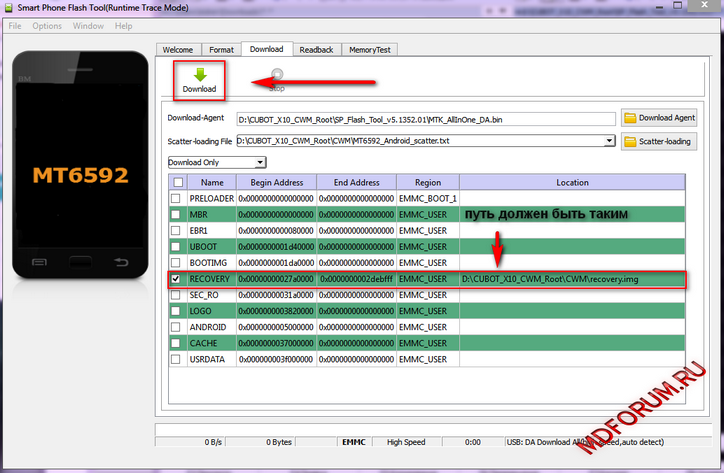The height and width of the screenshot is (473, 724).
Task: Click the Name column header
Action: tap(212, 182)
